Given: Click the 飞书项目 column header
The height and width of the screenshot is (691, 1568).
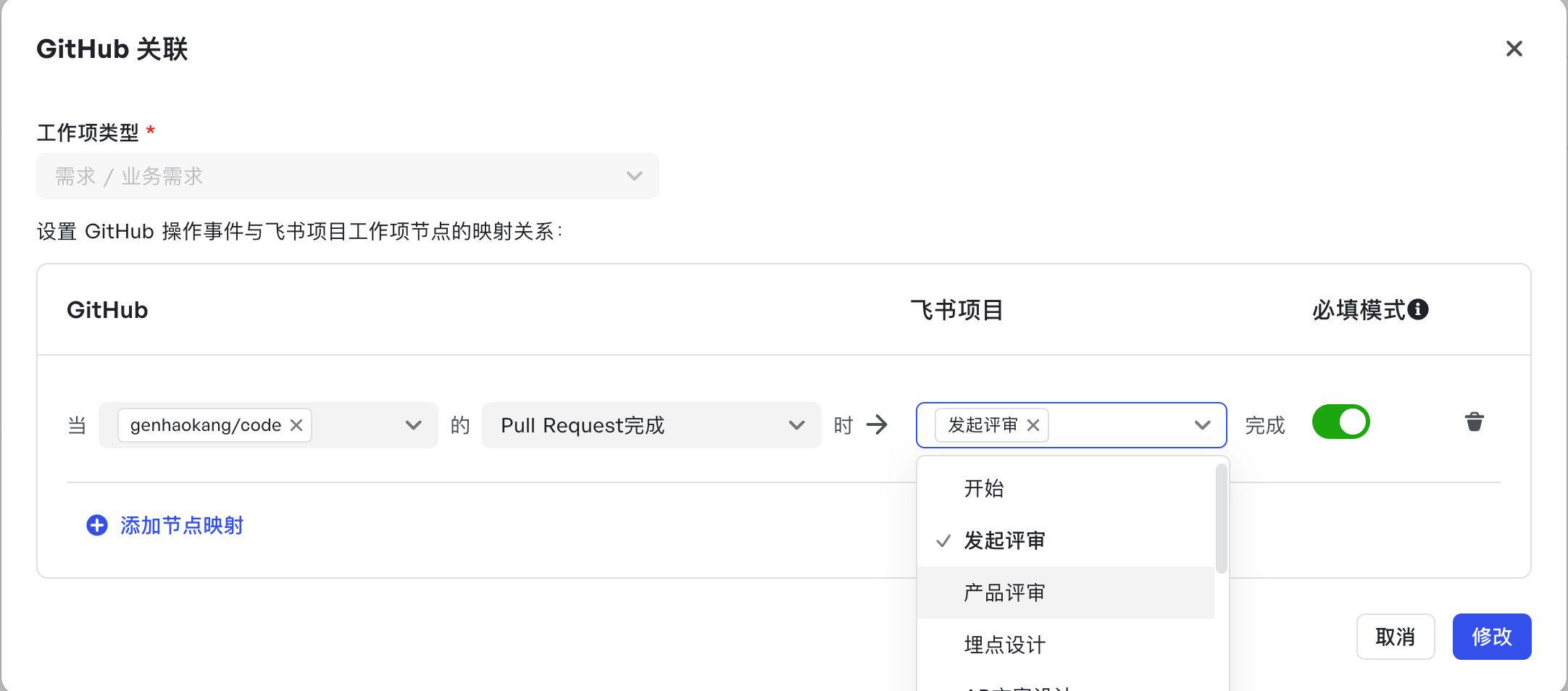Looking at the screenshot, I should 956,310.
